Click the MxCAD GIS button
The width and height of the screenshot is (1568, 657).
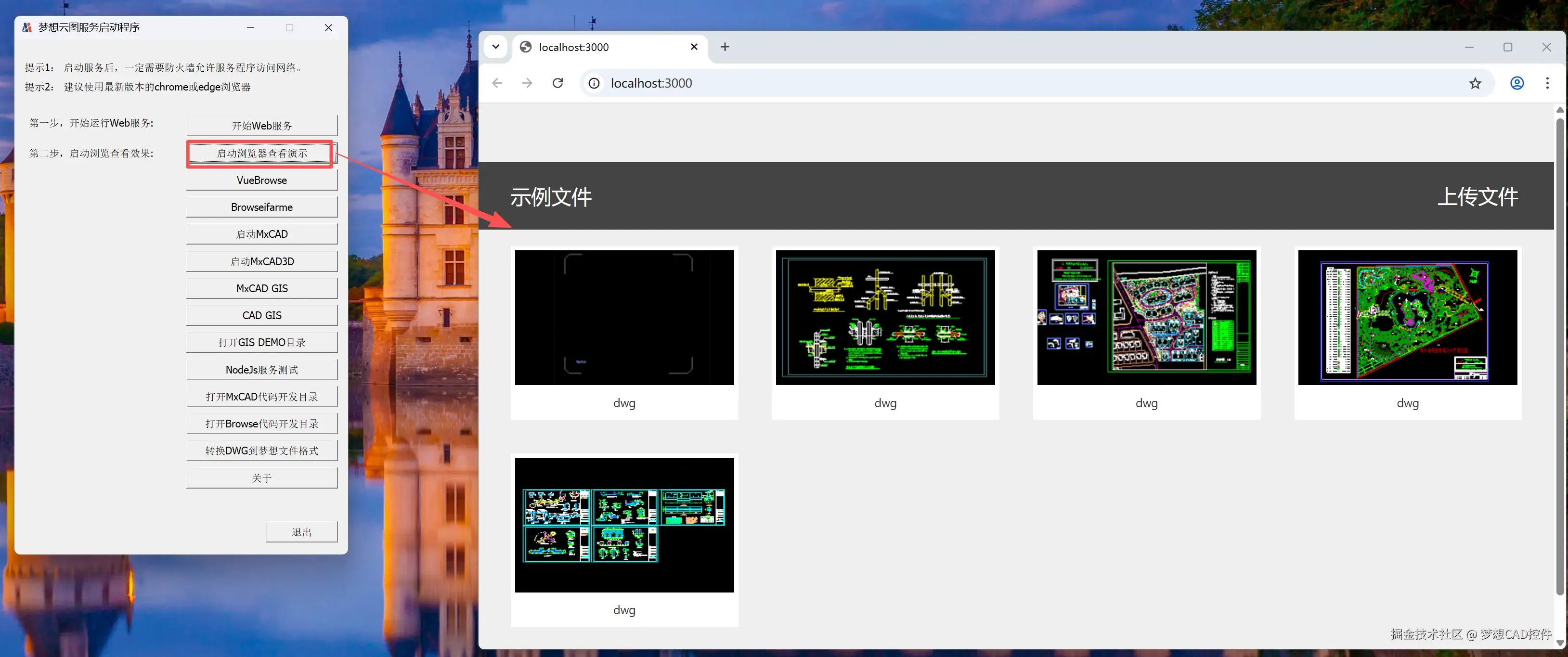pyautogui.click(x=262, y=288)
